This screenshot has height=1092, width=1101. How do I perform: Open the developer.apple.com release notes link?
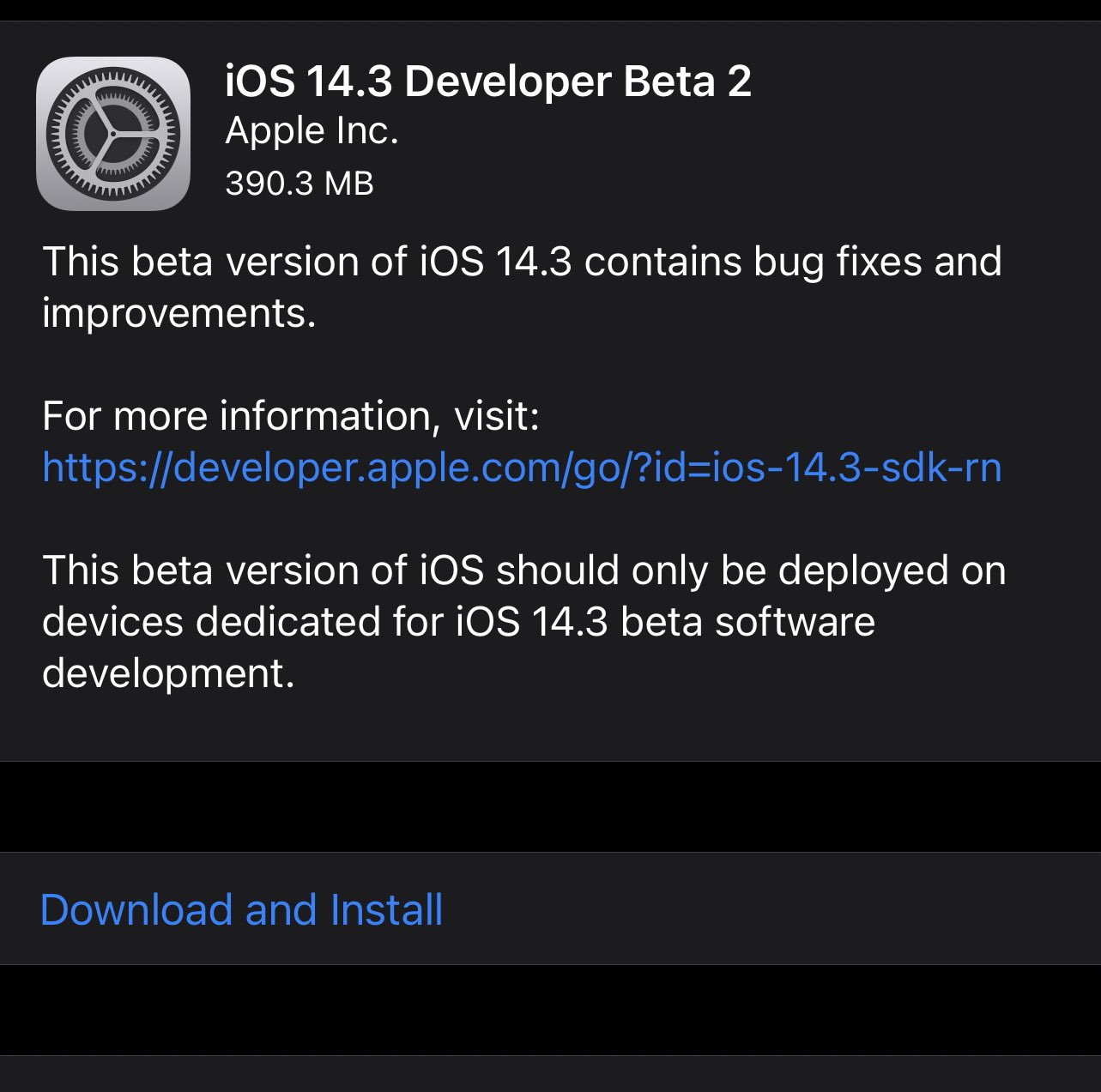(522, 468)
